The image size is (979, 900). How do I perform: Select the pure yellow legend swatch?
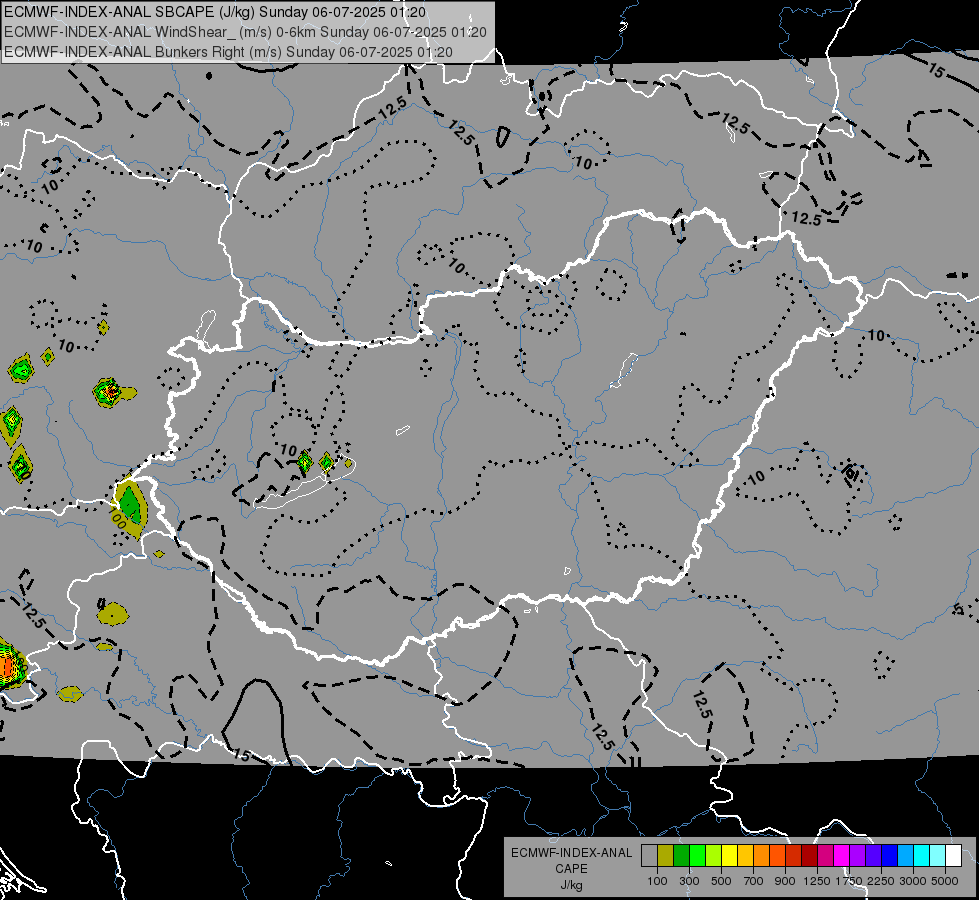[729, 855]
